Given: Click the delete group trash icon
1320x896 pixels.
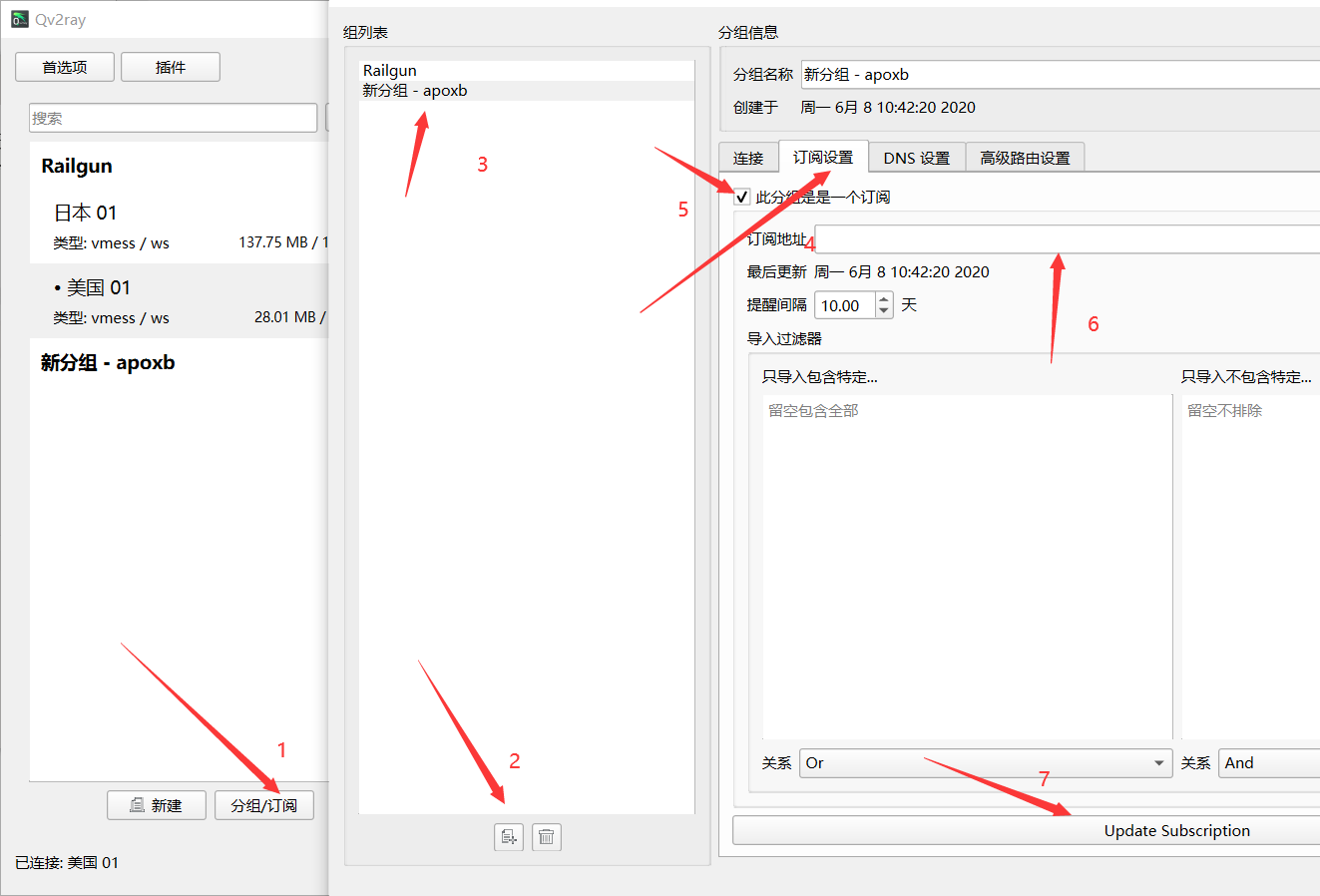Looking at the screenshot, I should (x=547, y=836).
